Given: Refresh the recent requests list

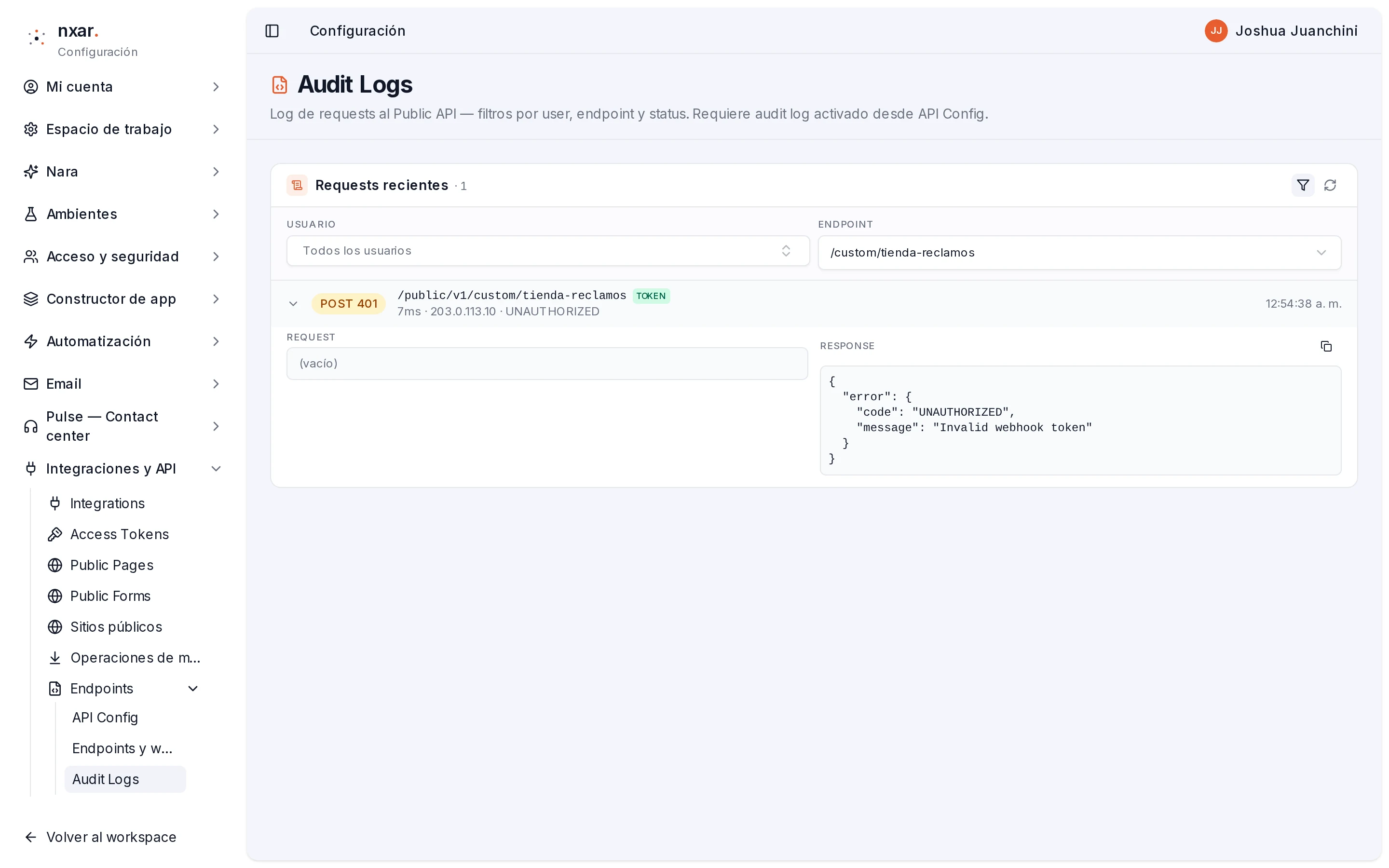Looking at the screenshot, I should (1330, 186).
